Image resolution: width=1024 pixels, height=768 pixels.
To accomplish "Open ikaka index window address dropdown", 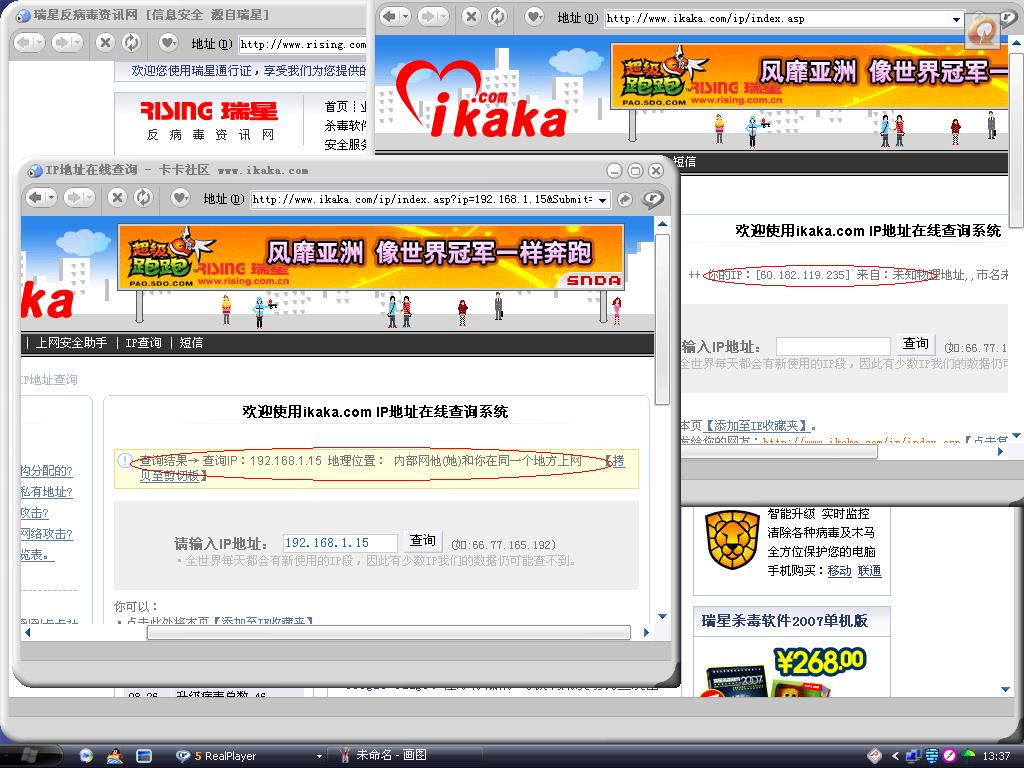I will 956,19.
